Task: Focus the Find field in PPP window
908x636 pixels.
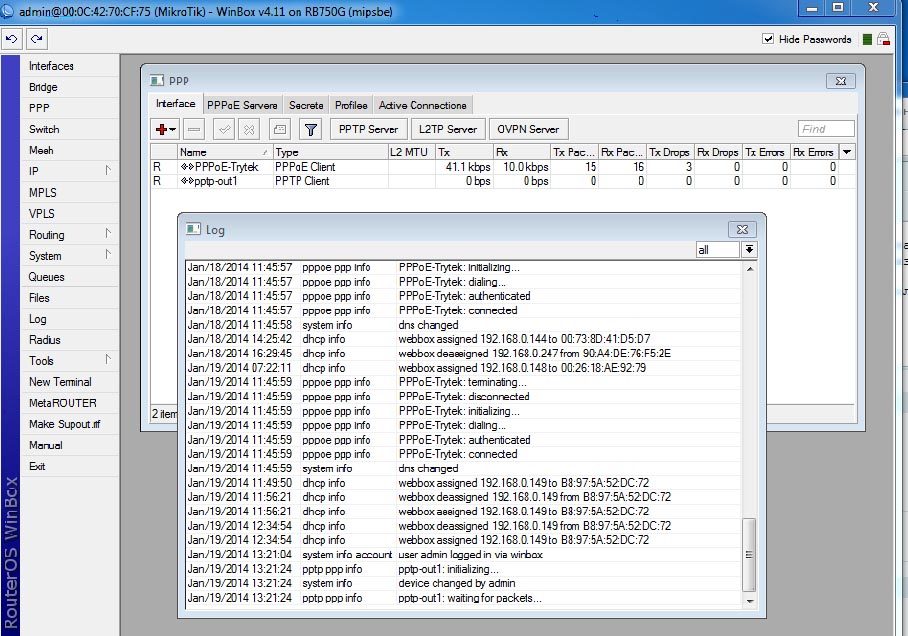Action: [826, 129]
